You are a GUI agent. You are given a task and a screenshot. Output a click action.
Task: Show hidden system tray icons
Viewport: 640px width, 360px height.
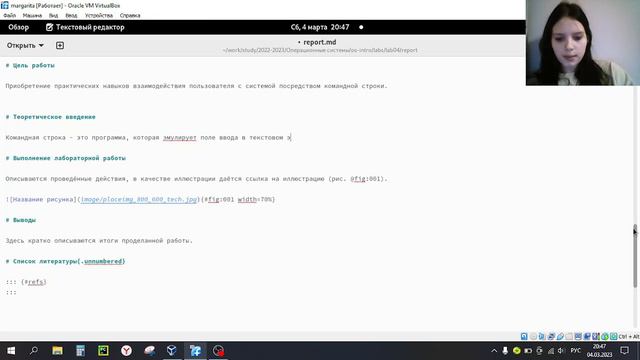coord(494,351)
